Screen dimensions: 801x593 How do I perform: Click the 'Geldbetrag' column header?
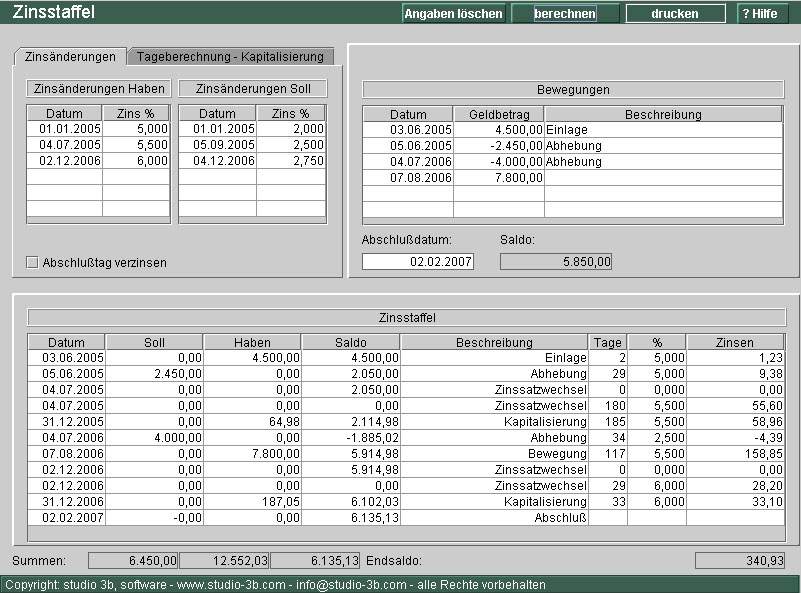pyautogui.click(x=498, y=115)
